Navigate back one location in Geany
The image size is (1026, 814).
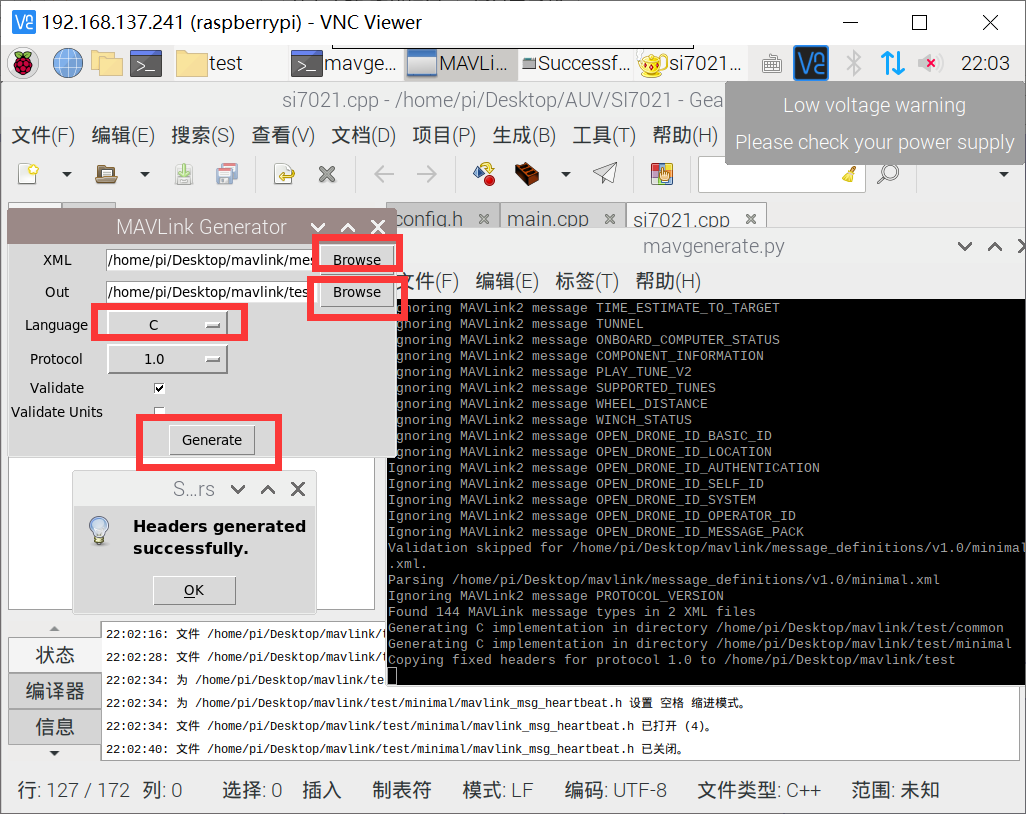click(x=383, y=174)
